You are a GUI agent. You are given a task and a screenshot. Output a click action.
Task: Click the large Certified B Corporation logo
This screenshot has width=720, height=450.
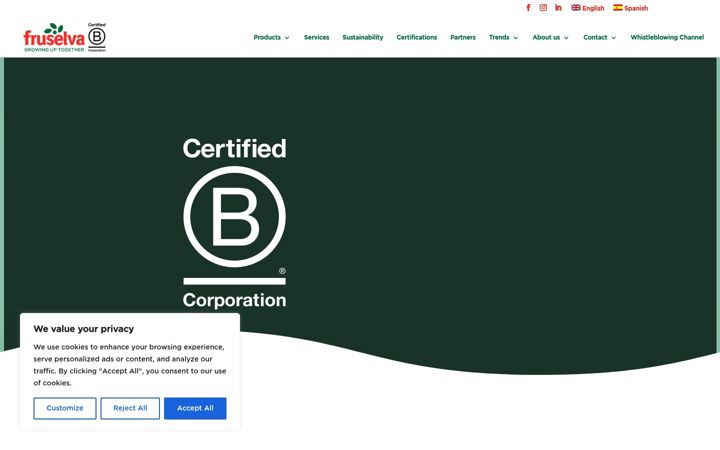[x=234, y=223]
